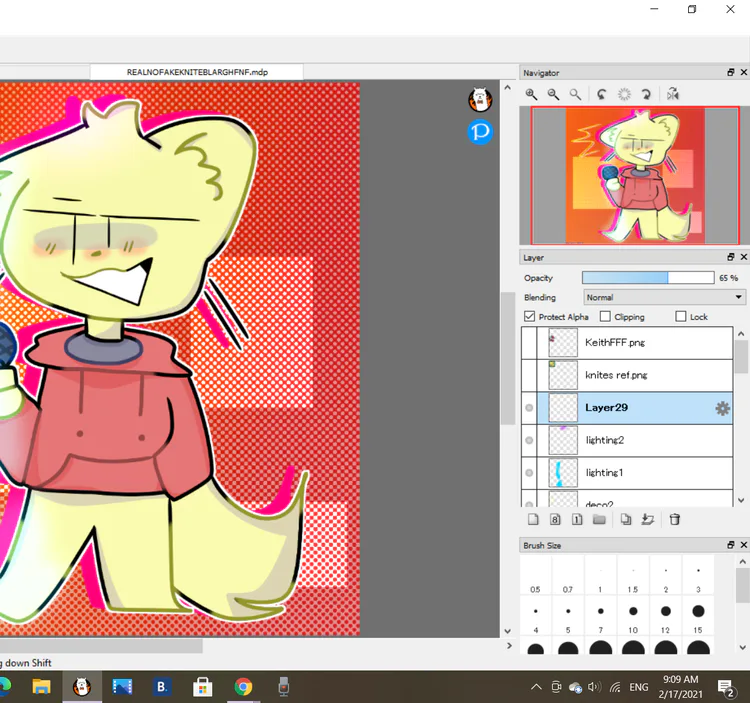Screen dimensions: 750x703
Task: Click layer list scroll down arrow
Action: pyautogui.click(x=741, y=501)
